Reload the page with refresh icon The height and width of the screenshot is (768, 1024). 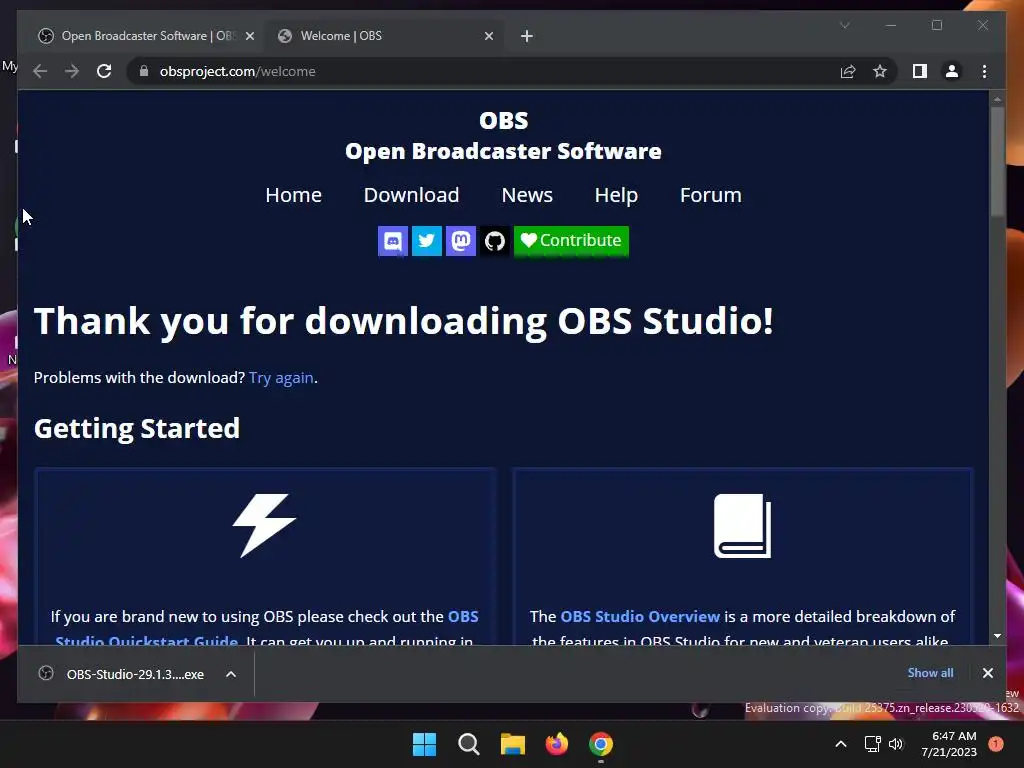coord(104,71)
